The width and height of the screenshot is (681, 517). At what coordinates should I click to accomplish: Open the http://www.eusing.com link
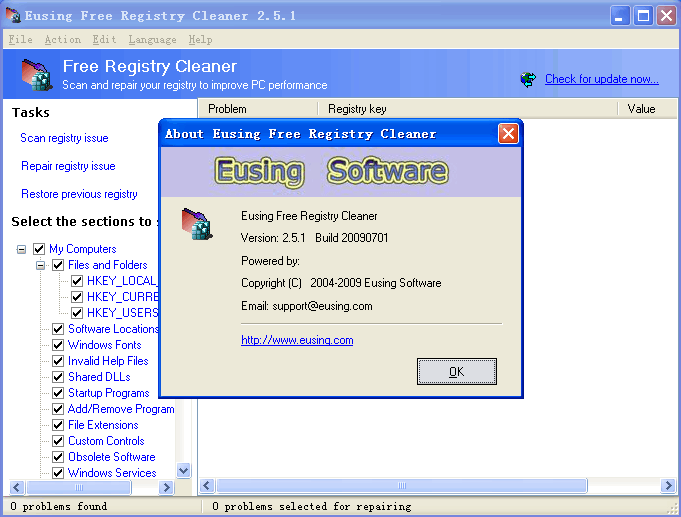297,340
